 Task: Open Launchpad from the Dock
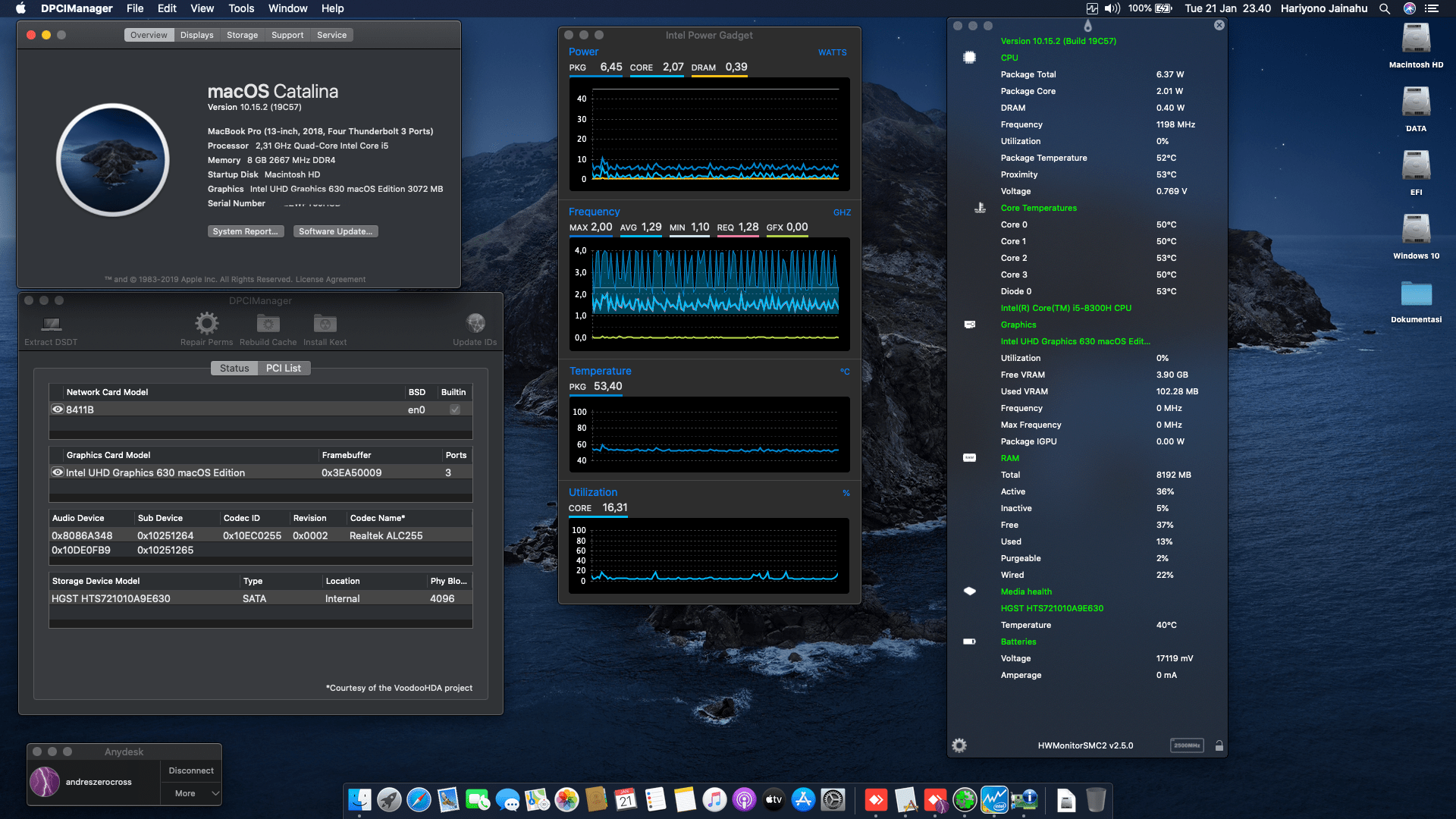(389, 799)
